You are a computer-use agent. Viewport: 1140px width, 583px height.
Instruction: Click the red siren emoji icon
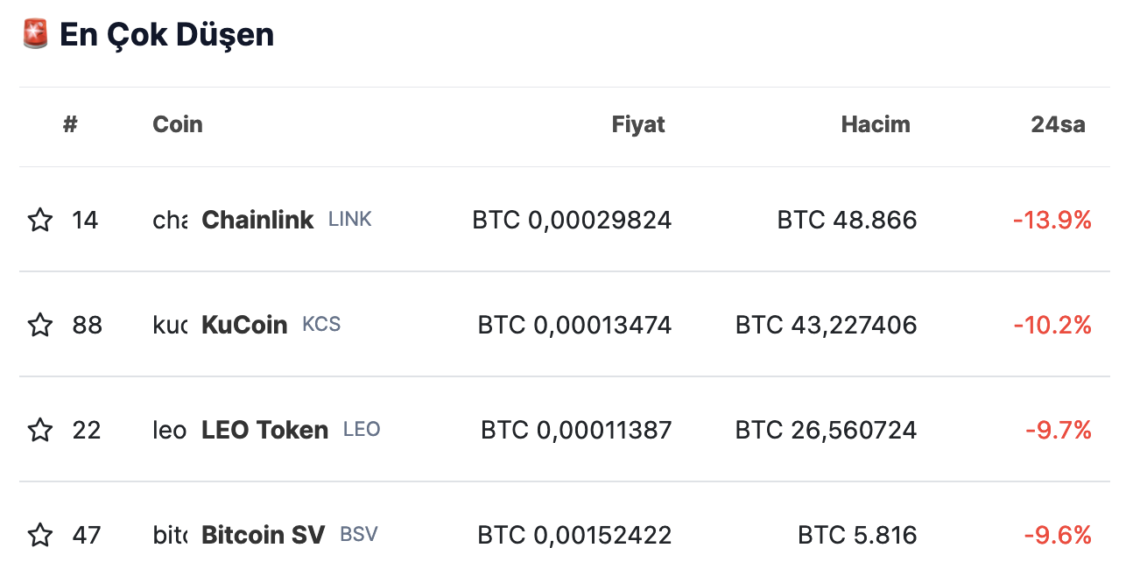tap(35, 34)
